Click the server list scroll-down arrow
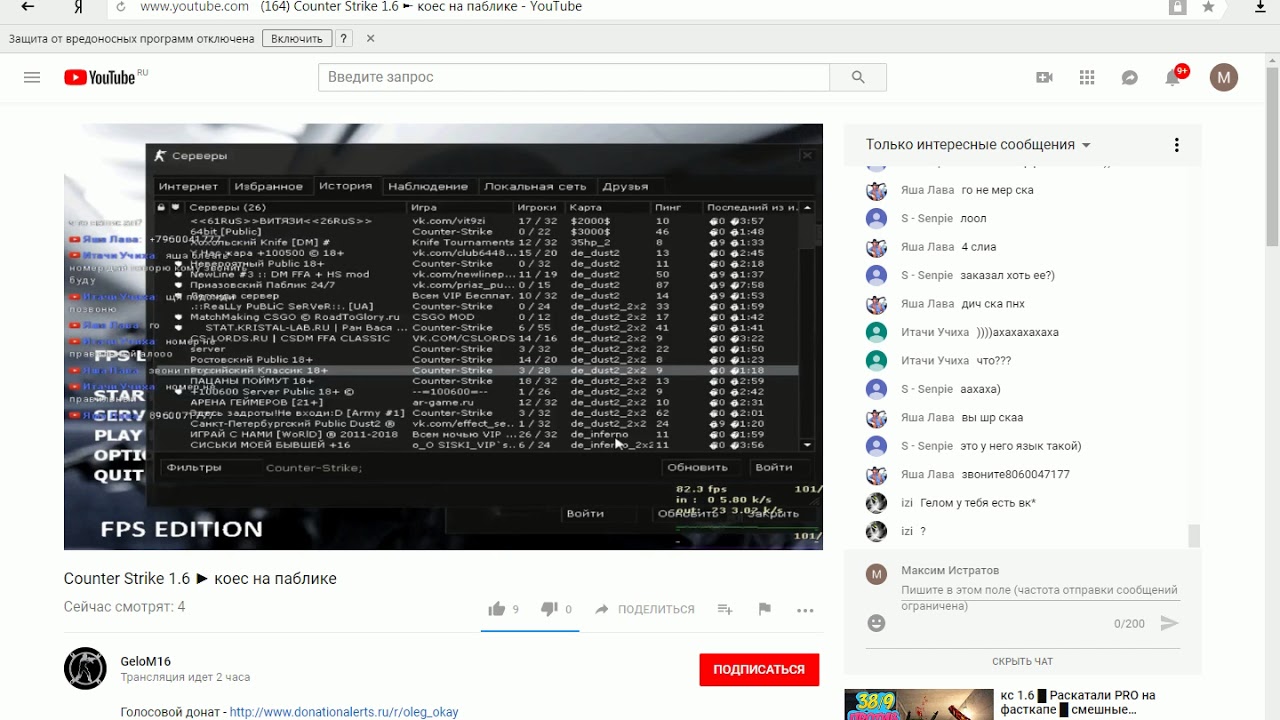This screenshot has width=1280, height=720. tap(808, 445)
